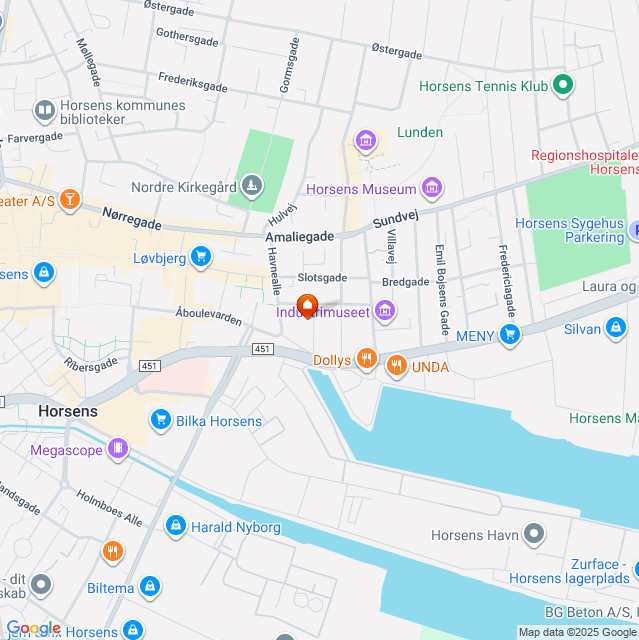Click the Bilka Horsens cart icon
Screen dimensions: 639x640
coord(161,420)
